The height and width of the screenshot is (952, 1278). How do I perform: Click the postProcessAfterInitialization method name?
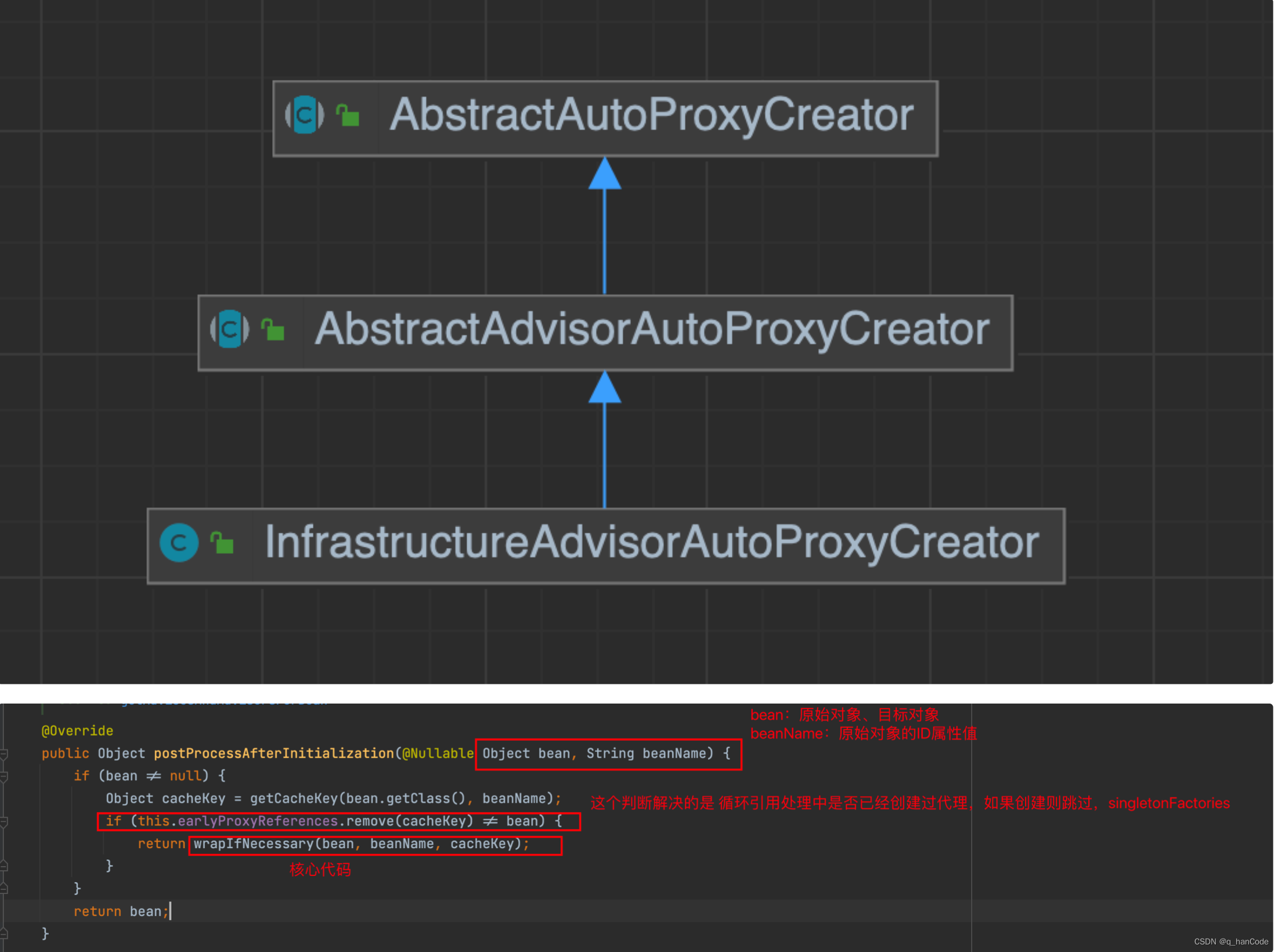[273, 754]
